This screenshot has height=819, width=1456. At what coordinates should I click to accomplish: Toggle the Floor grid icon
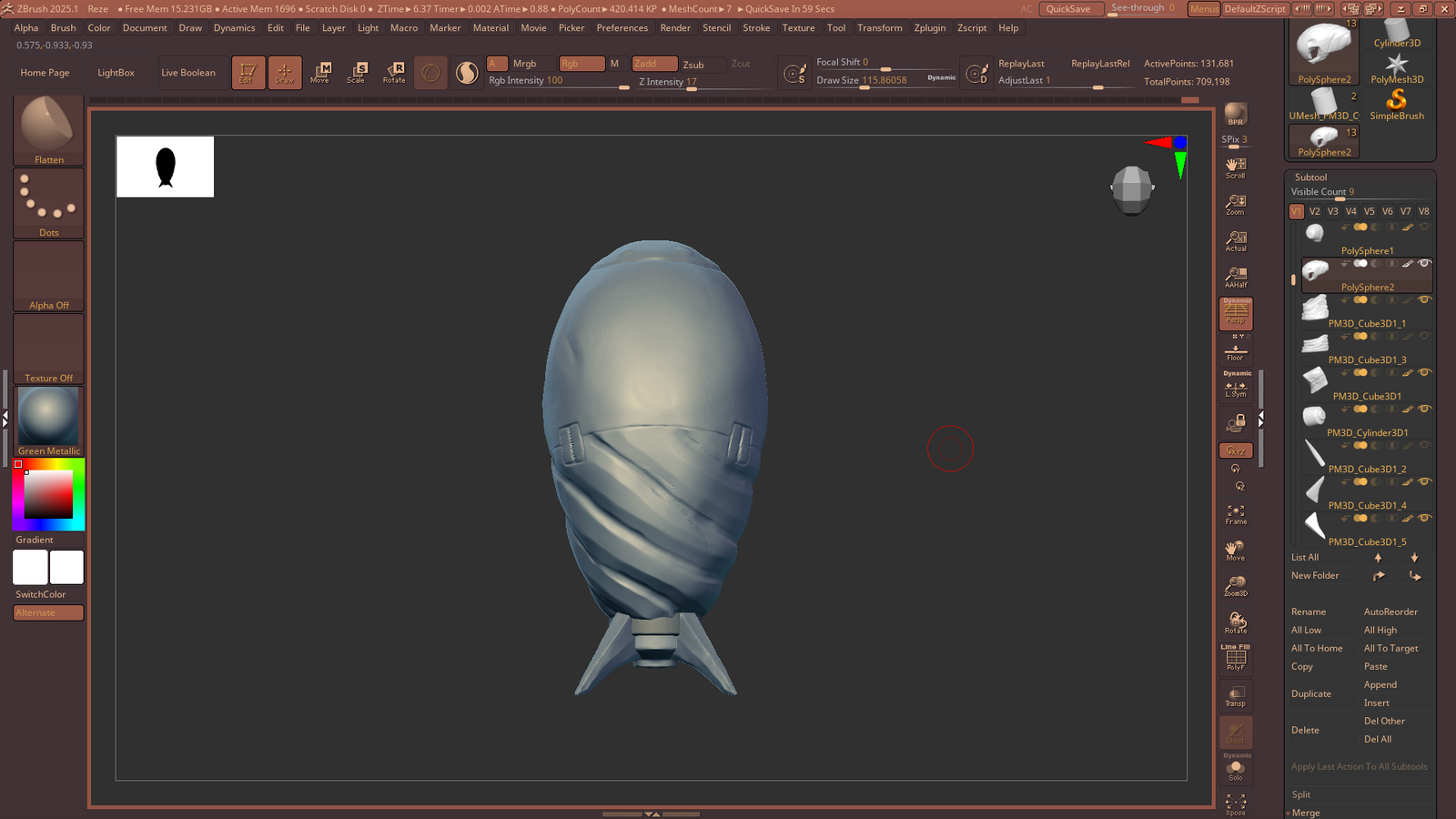[1235, 351]
